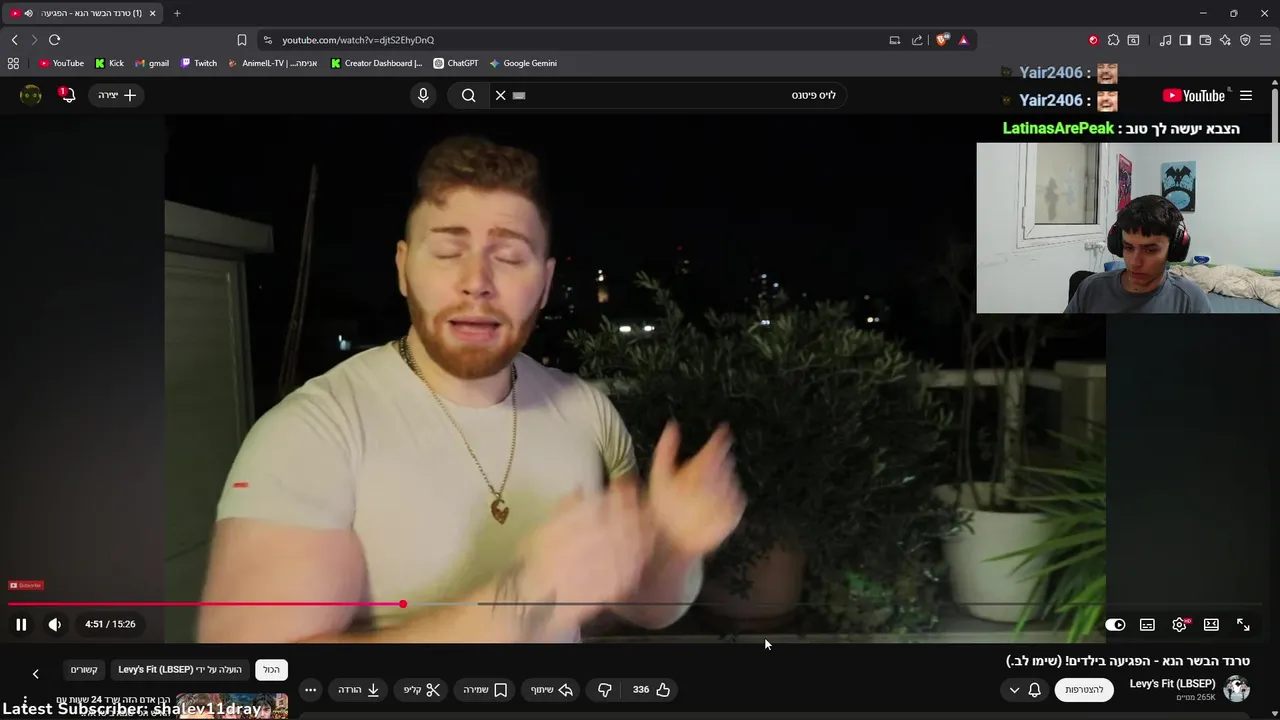Open more actions three-dots menu under video
1280x720 pixels.
[x=310, y=689]
